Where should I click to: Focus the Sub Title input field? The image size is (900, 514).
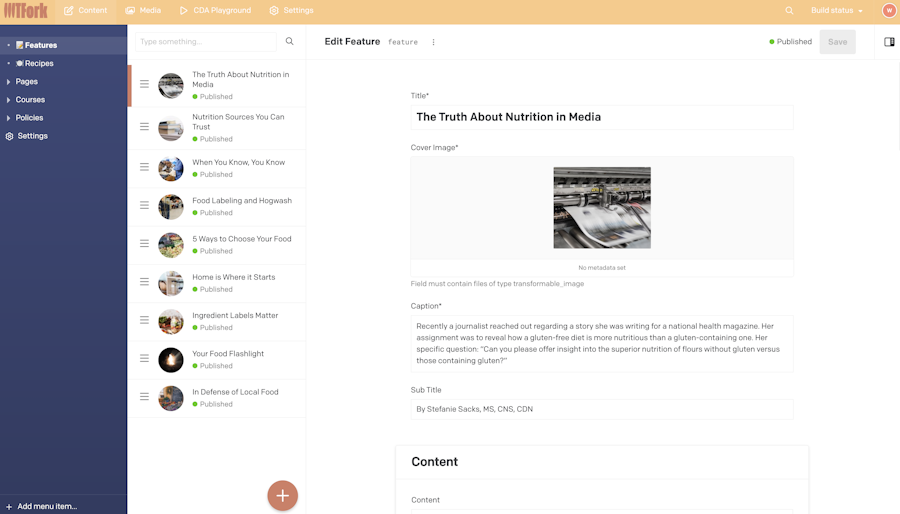(x=602, y=409)
